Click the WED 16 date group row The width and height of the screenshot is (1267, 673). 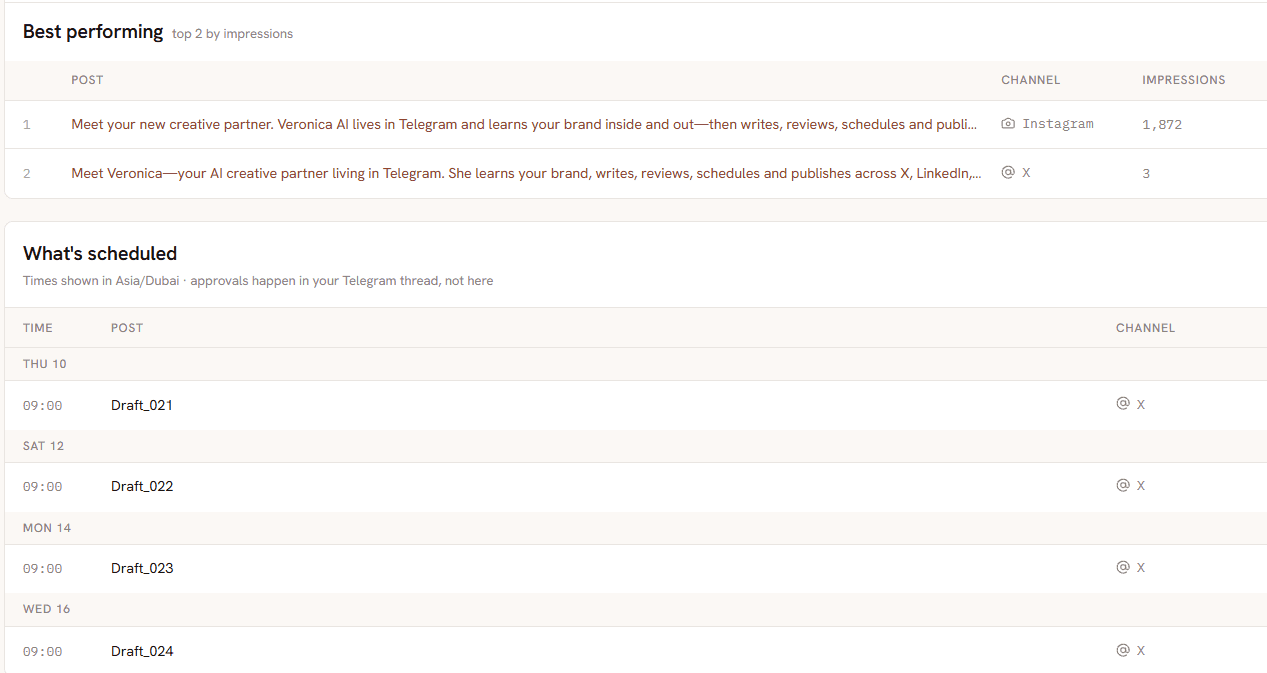point(635,609)
